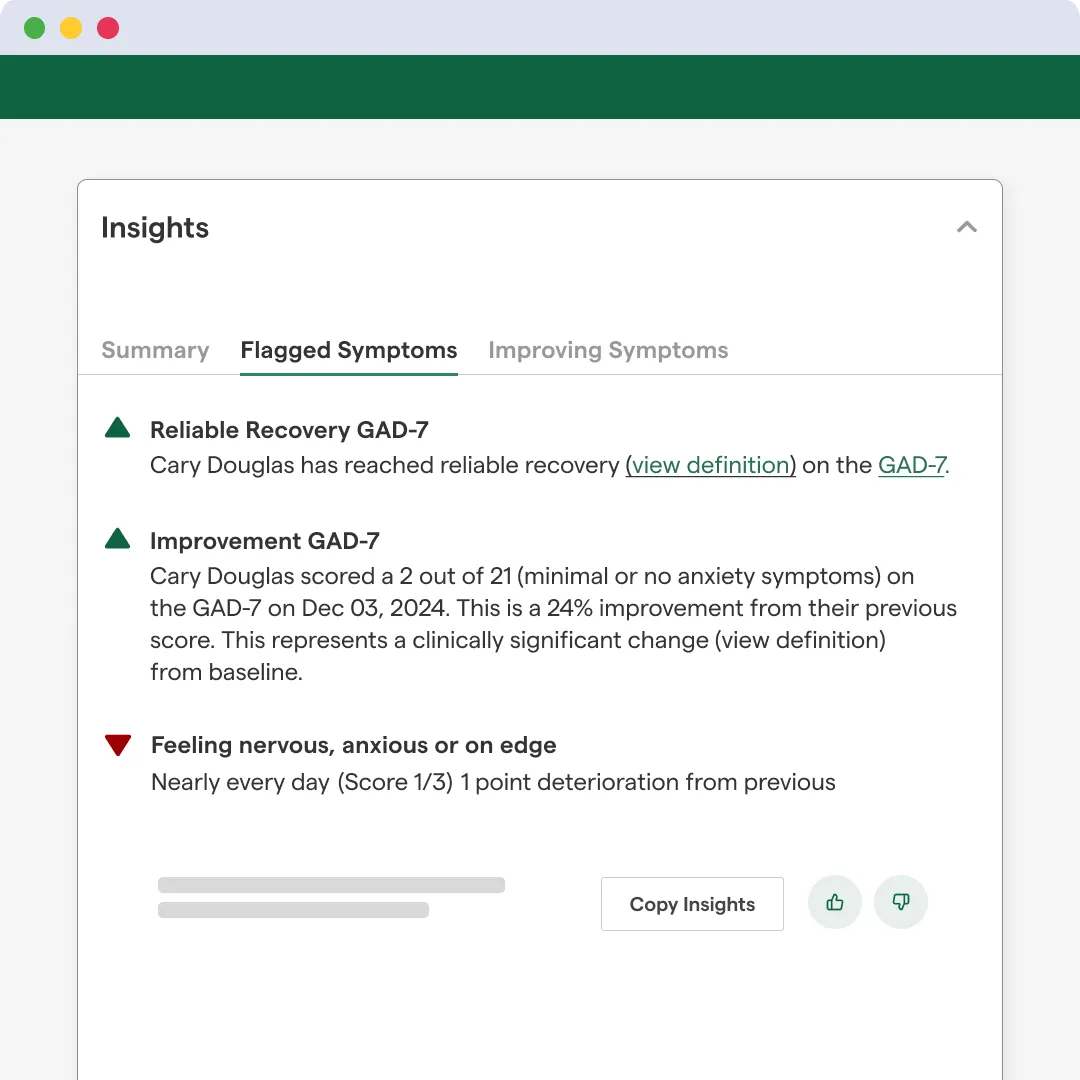Open the Improving Symptoms tab

[x=608, y=350]
